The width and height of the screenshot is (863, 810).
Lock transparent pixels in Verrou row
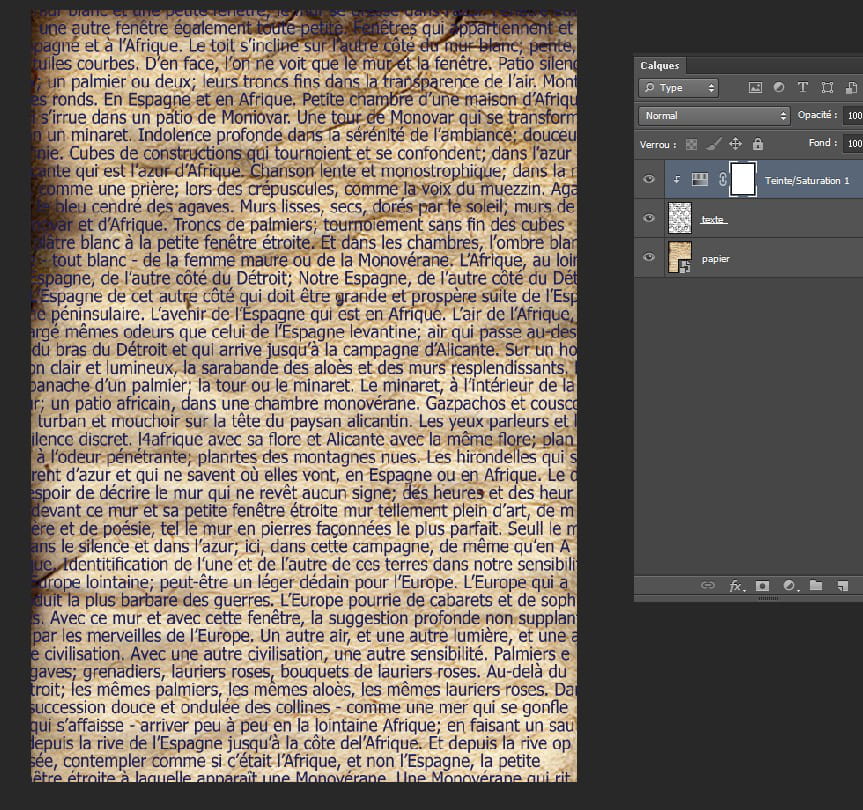pyautogui.click(x=691, y=145)
